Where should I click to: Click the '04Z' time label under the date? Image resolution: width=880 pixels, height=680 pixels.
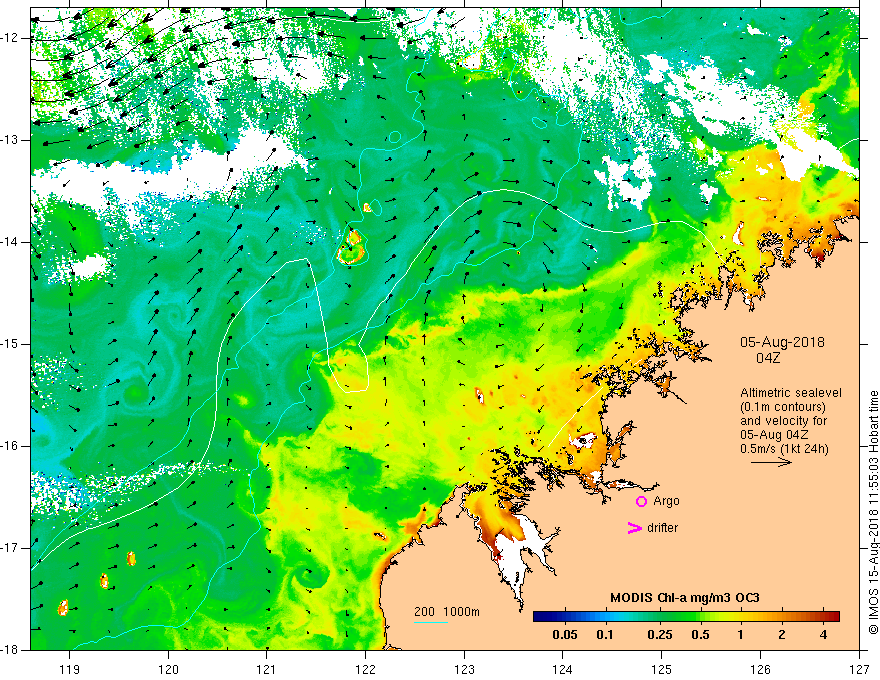click(x=768, y=357)
